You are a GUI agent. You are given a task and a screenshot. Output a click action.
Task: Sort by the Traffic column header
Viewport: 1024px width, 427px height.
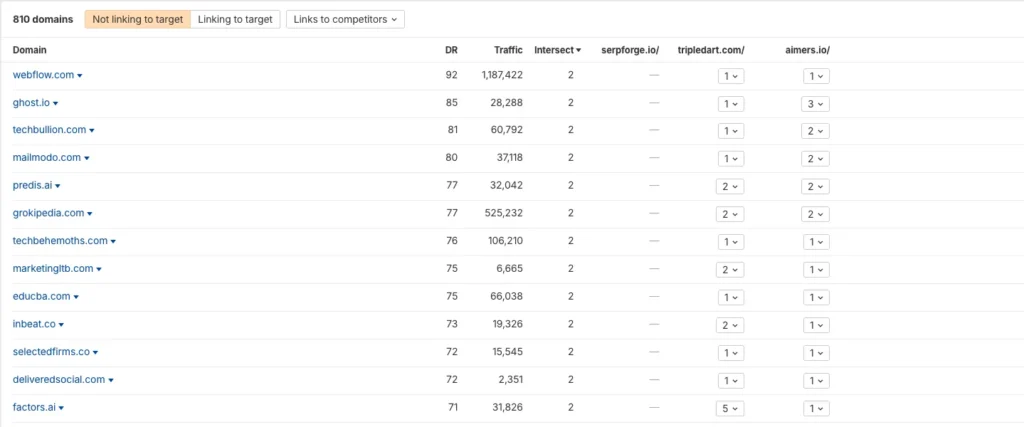pos(508,50)
